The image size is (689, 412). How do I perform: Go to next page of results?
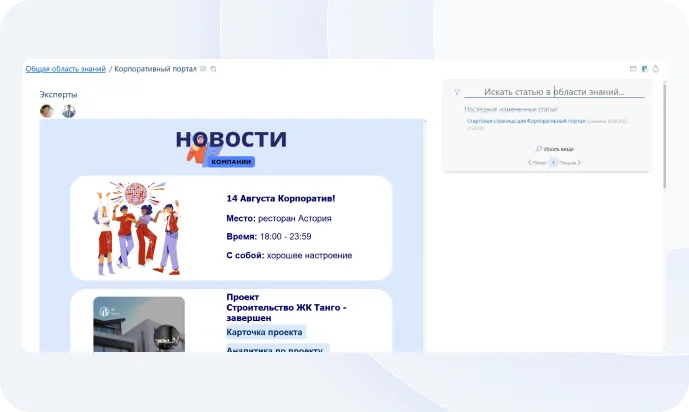[x=570, y=162]
